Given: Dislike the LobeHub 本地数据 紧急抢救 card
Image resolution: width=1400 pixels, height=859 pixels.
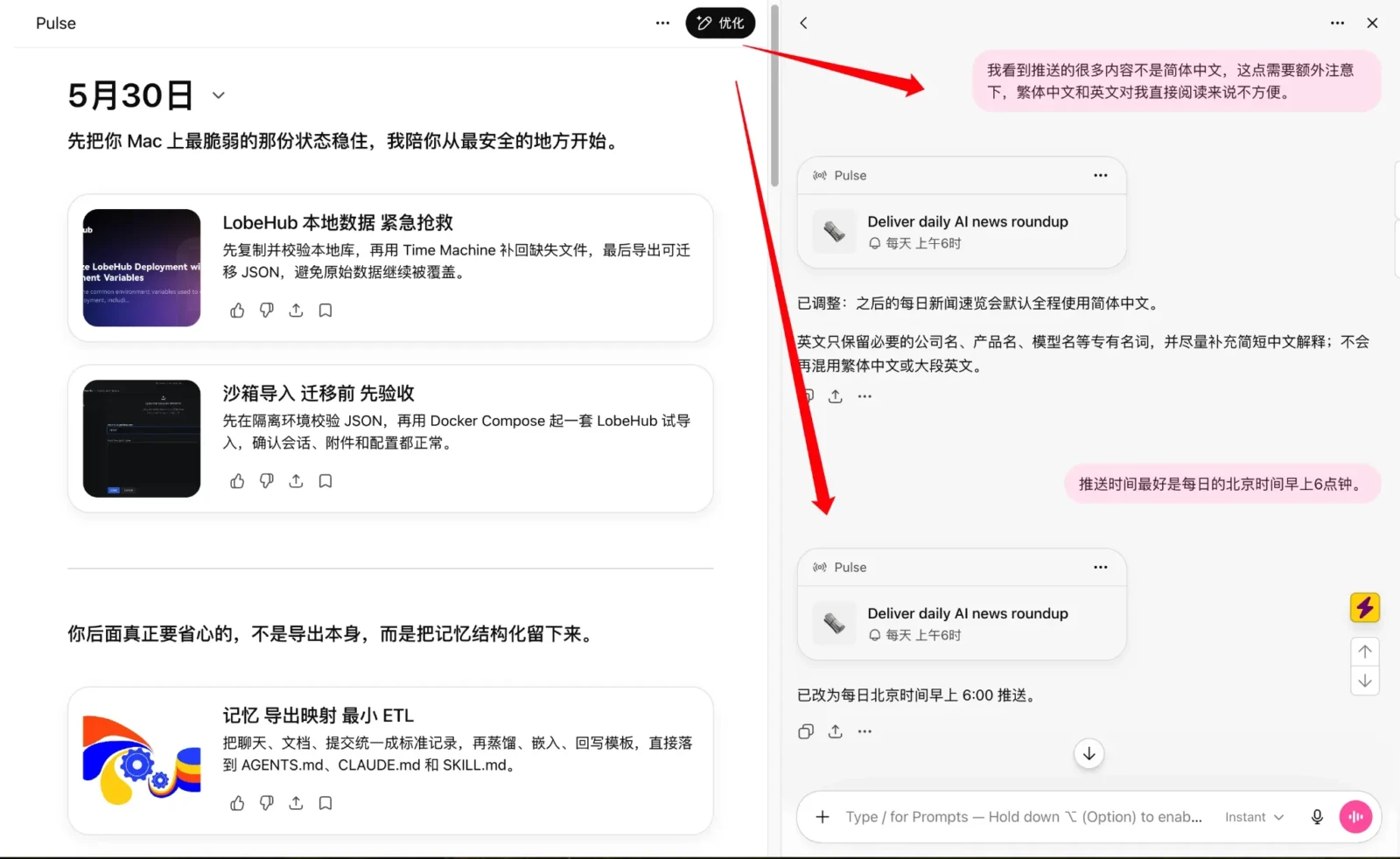Looking at the screenshot, I should (267, 311).
